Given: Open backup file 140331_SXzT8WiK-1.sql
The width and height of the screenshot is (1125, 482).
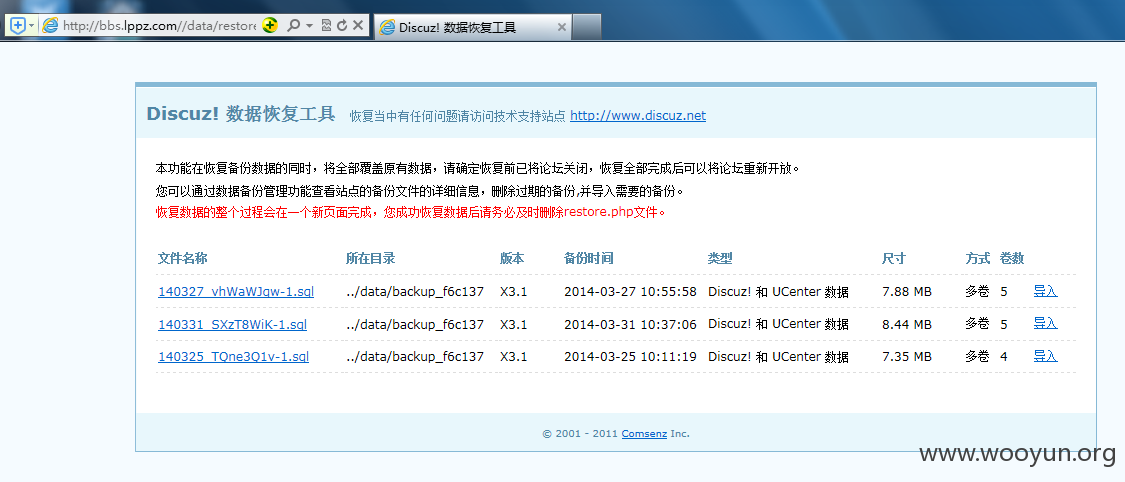Looking at the screenshot, I should tap(232, 324).
